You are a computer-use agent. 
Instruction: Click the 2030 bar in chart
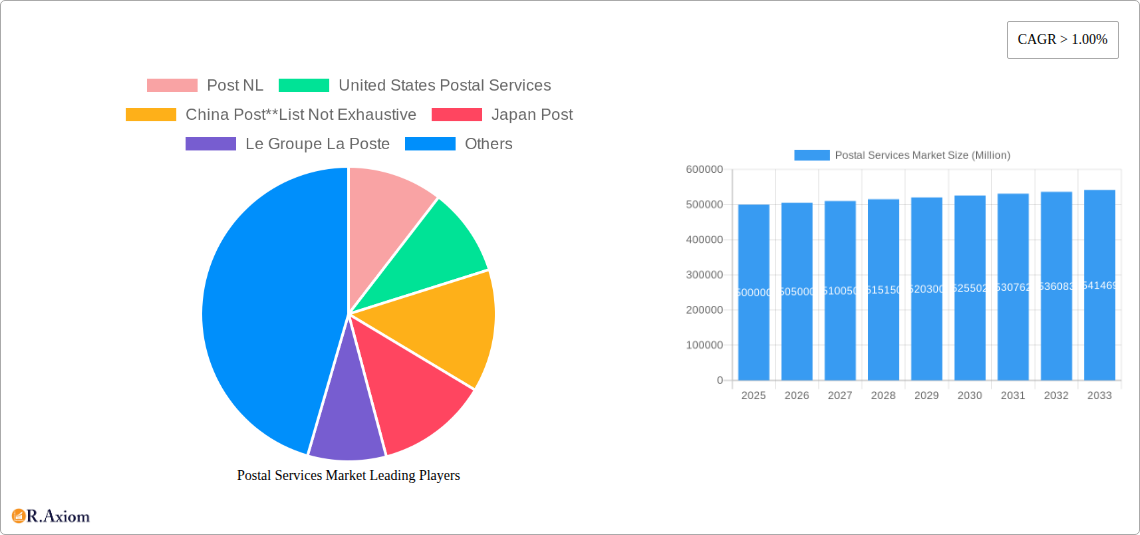[970, 288]
